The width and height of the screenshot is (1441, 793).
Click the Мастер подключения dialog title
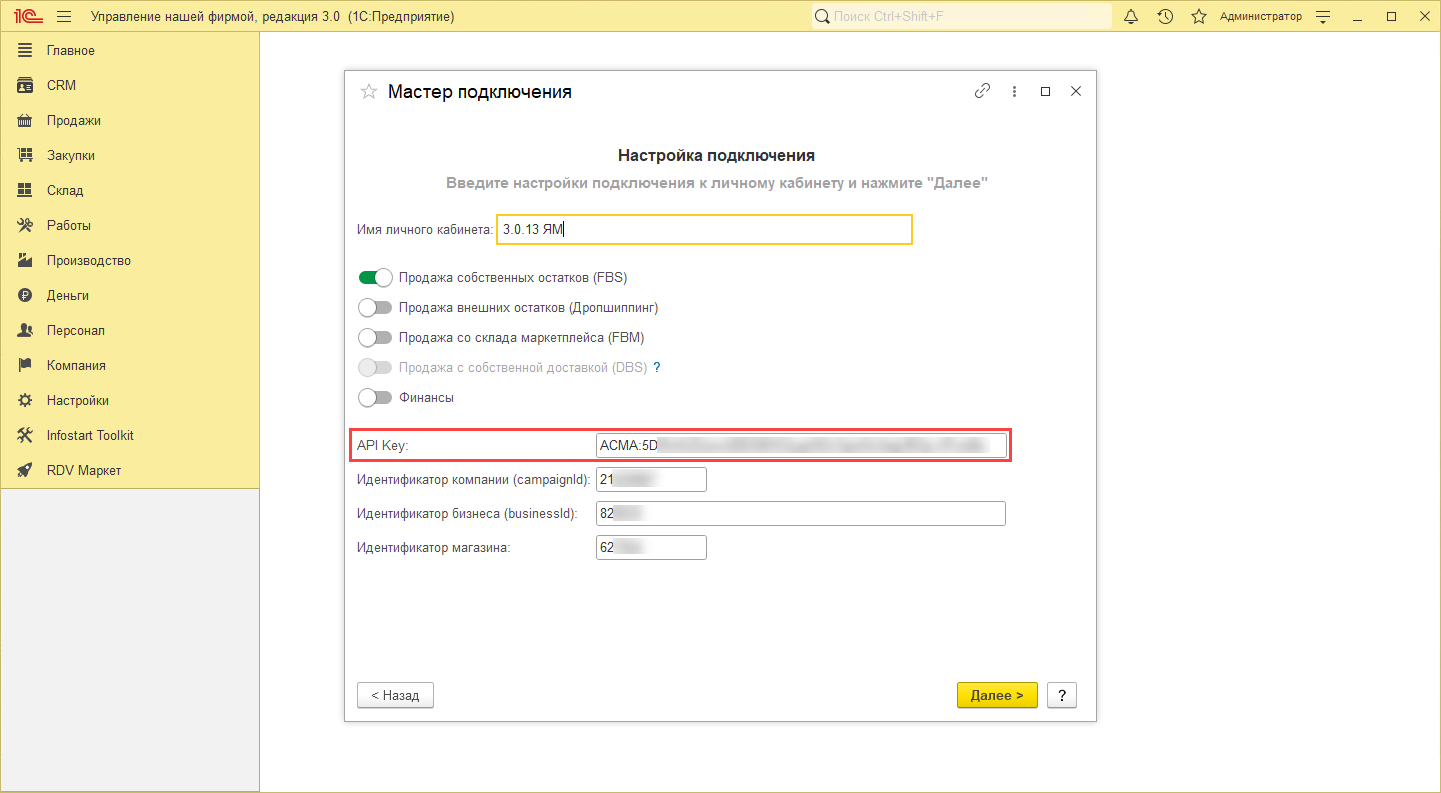click(480, 92)
